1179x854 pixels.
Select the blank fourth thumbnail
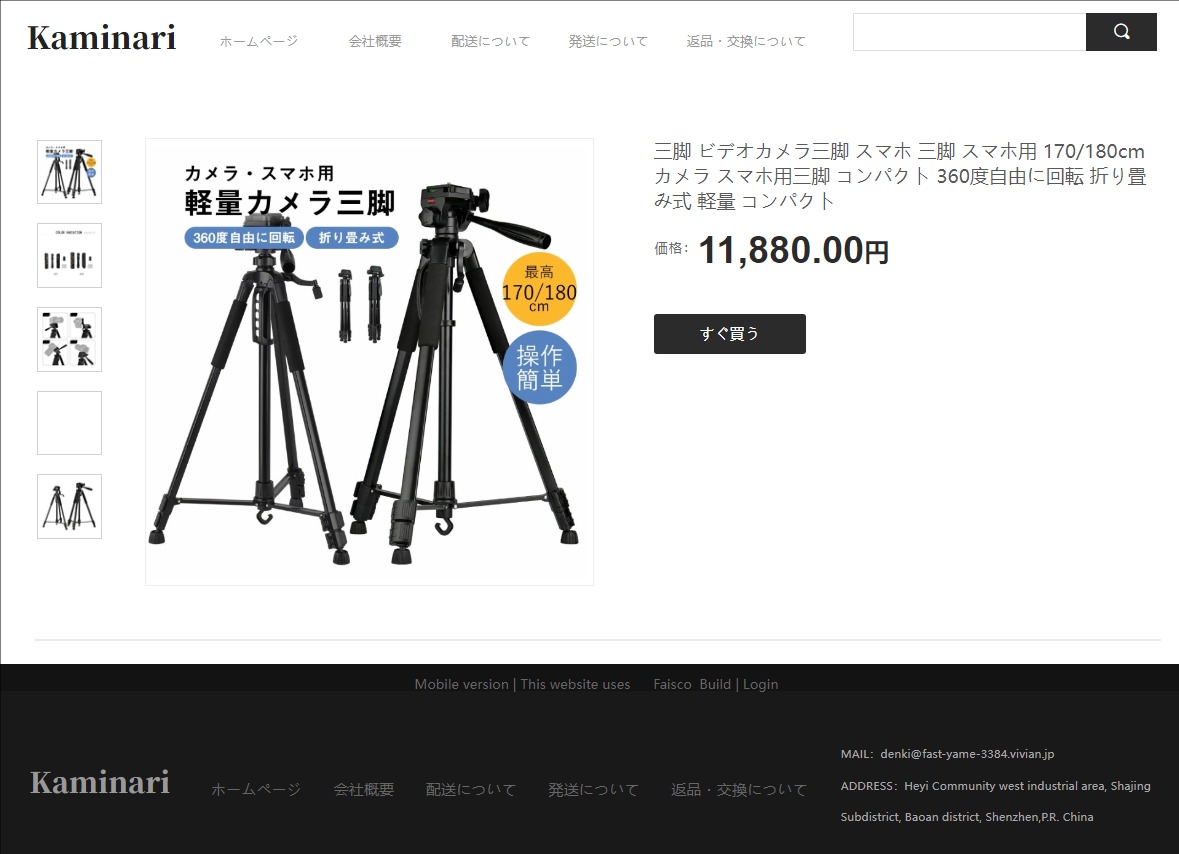(69, 423)
